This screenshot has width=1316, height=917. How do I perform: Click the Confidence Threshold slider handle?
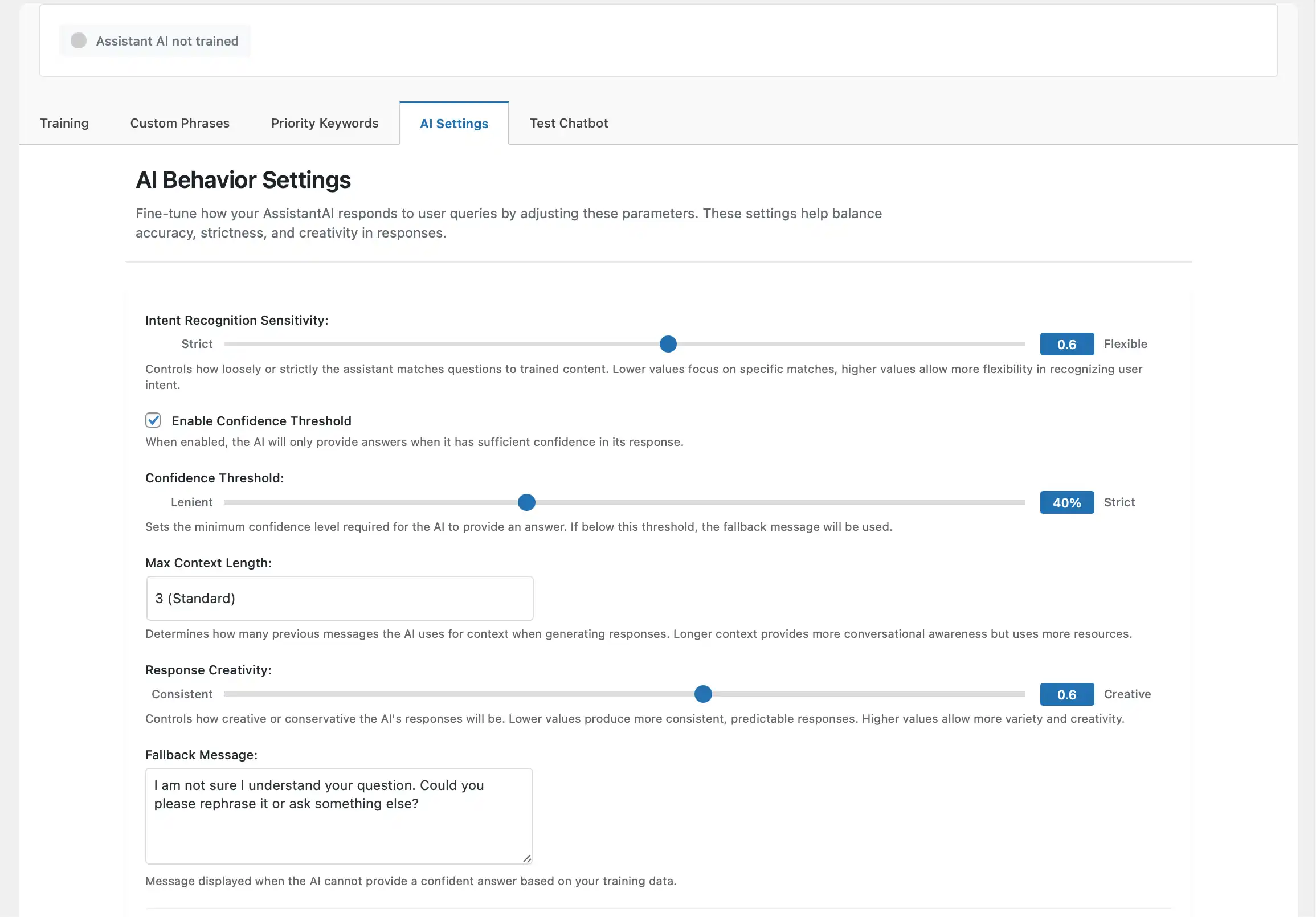(526, 502)
